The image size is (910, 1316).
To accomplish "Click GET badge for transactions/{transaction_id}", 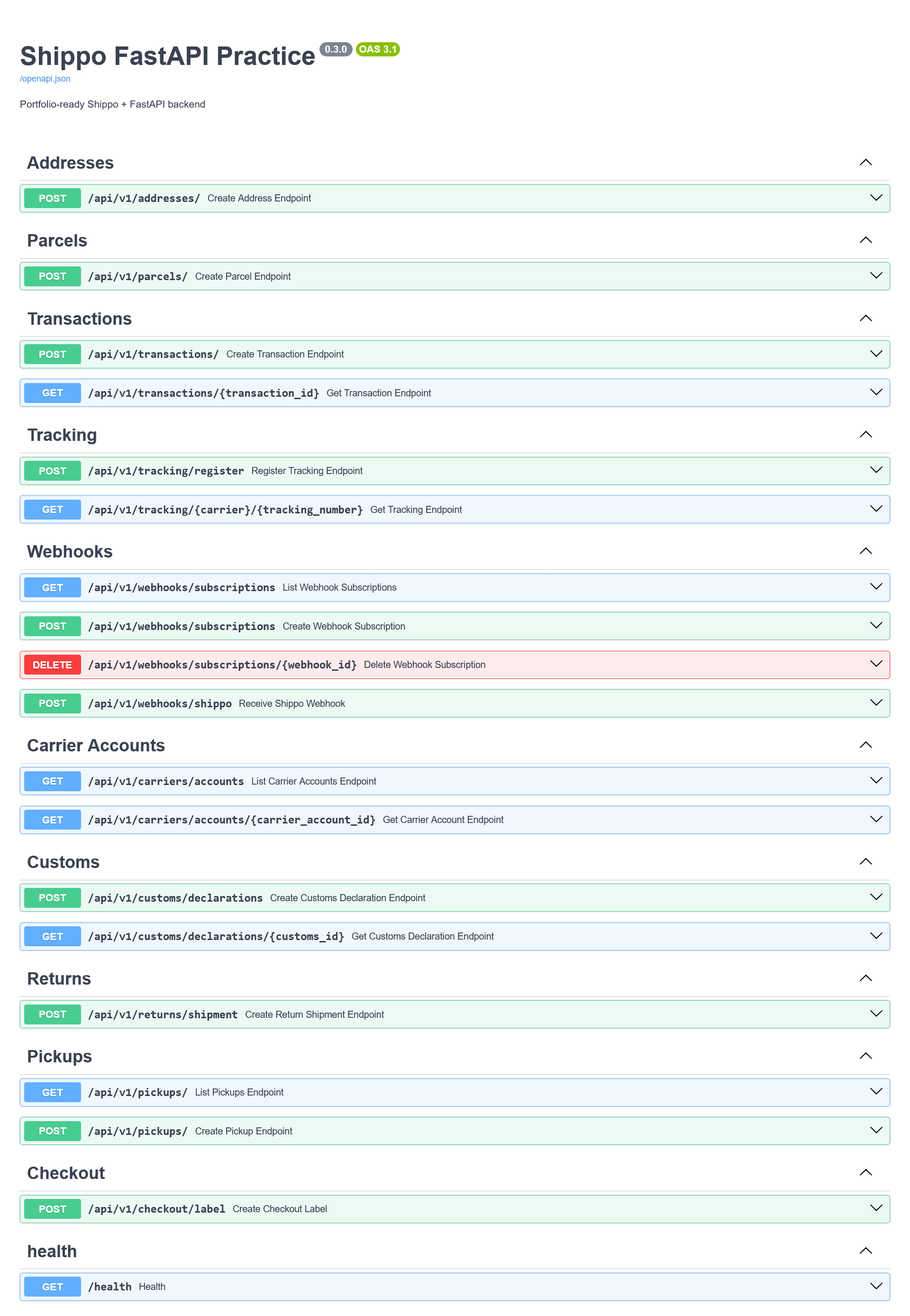I will (x=53, y=393).
